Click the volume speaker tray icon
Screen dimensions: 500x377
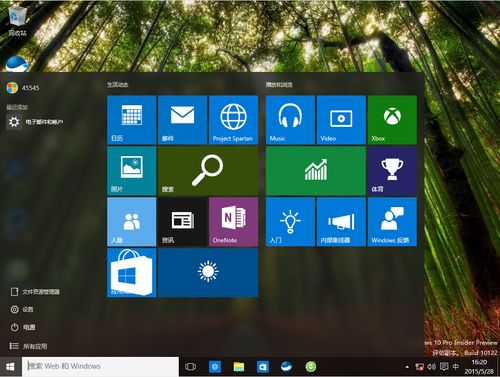coord(431,367)
